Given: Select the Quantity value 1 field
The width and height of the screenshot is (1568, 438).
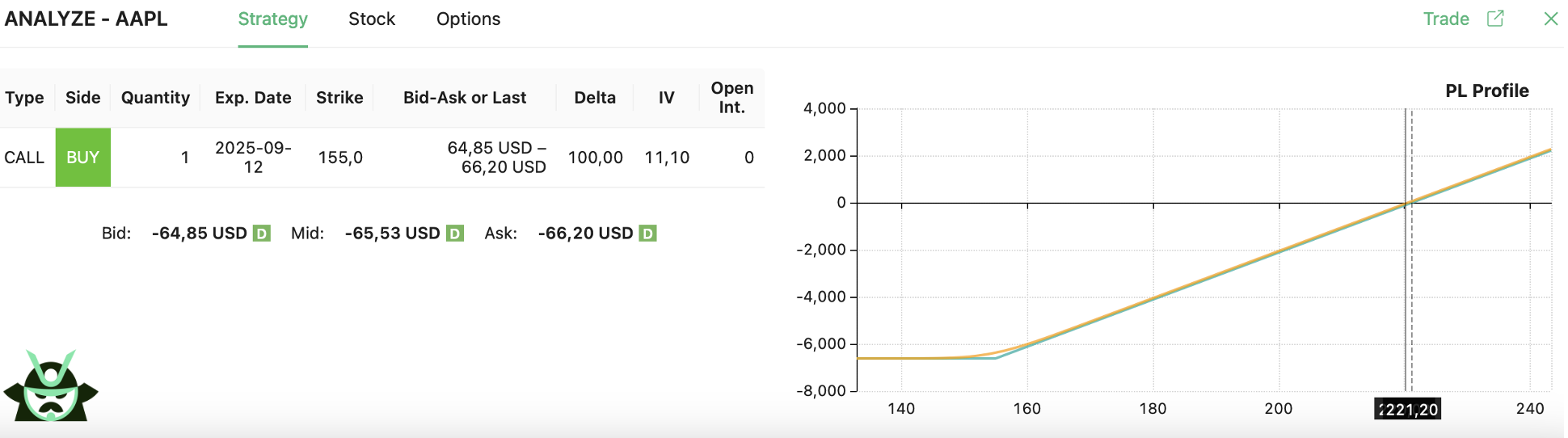Looking at the screenshot, I should (185, 158).
